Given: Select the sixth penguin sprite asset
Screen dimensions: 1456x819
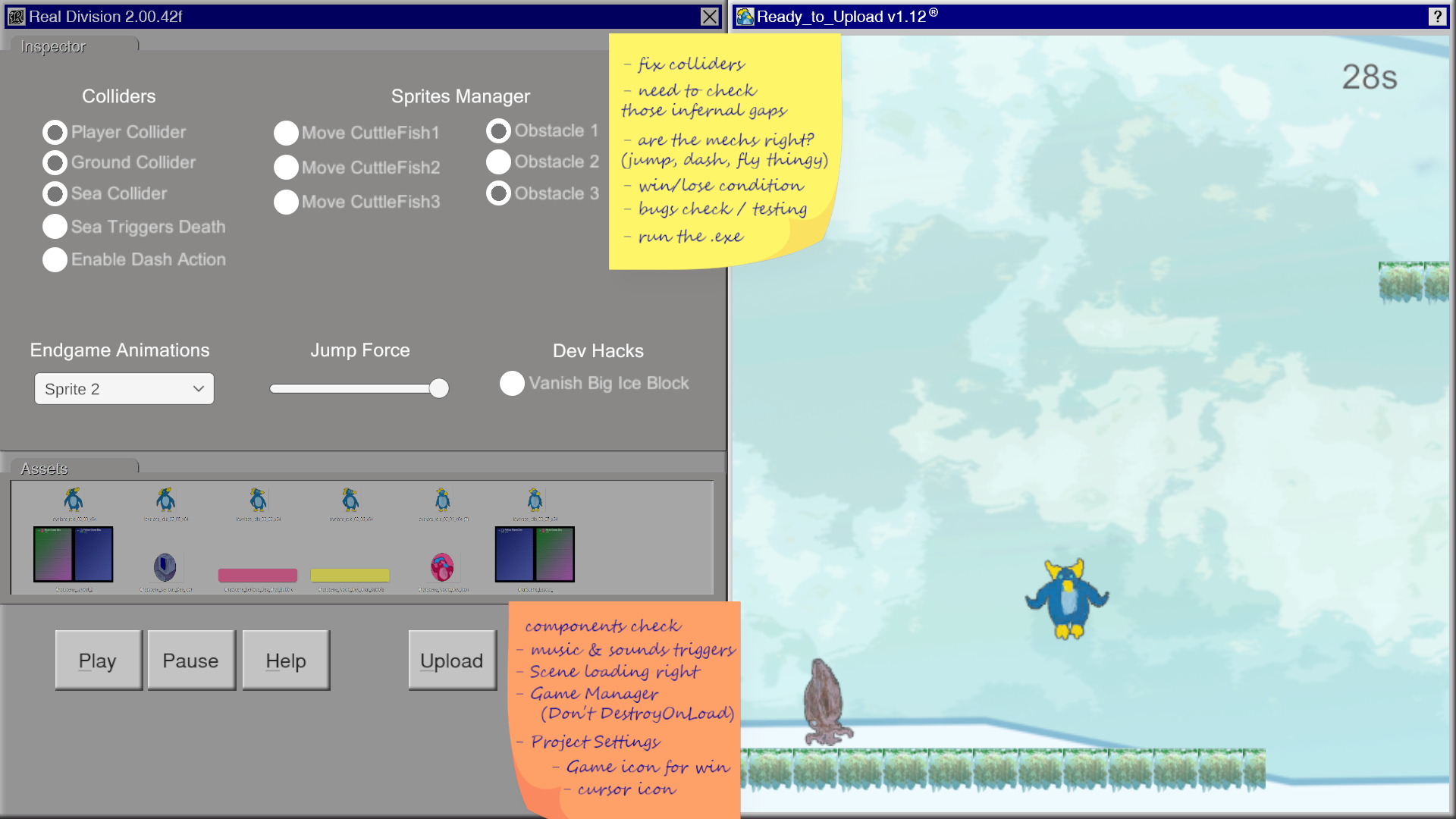Looking at the screenshot, I should click(535, 500).
